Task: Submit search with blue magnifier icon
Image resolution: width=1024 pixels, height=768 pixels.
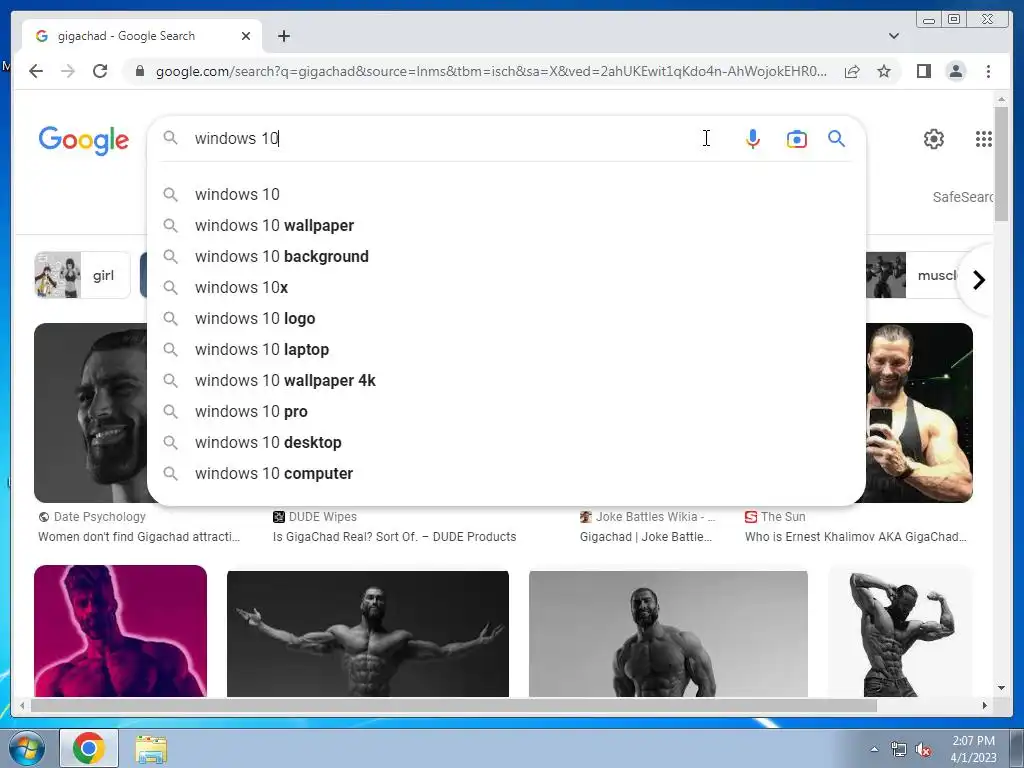Action: pyautogui.click(x=837, y=138)
